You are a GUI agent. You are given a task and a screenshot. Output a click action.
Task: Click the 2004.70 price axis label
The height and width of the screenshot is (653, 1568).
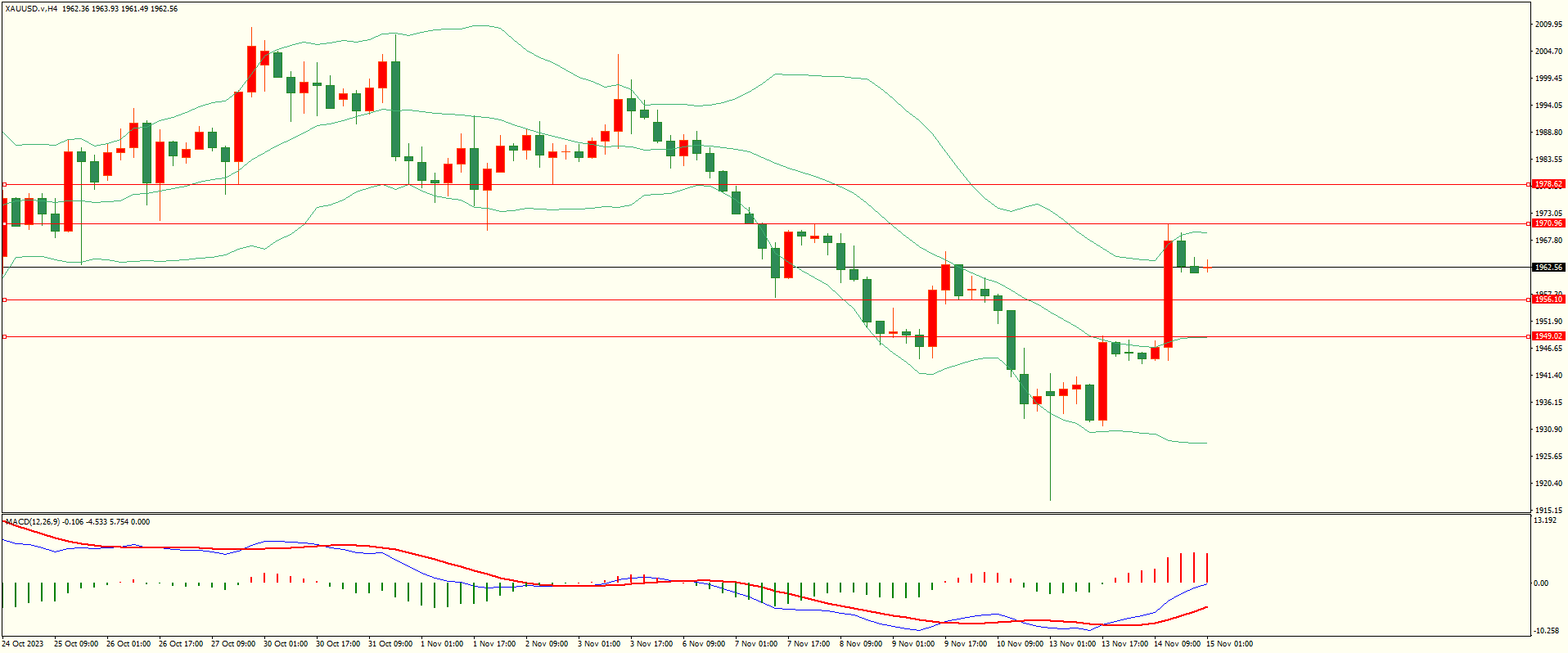(x=1548, y=52)
